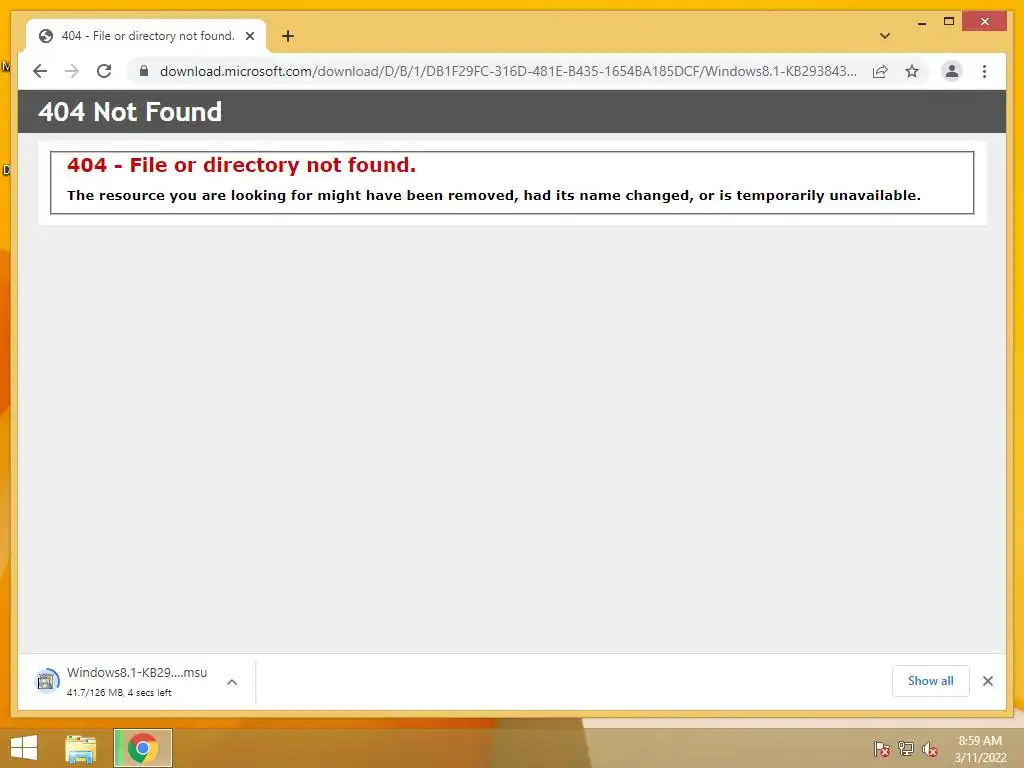
Task: Open Chrome three-dot menu
Action: click(x=984, y=71)
